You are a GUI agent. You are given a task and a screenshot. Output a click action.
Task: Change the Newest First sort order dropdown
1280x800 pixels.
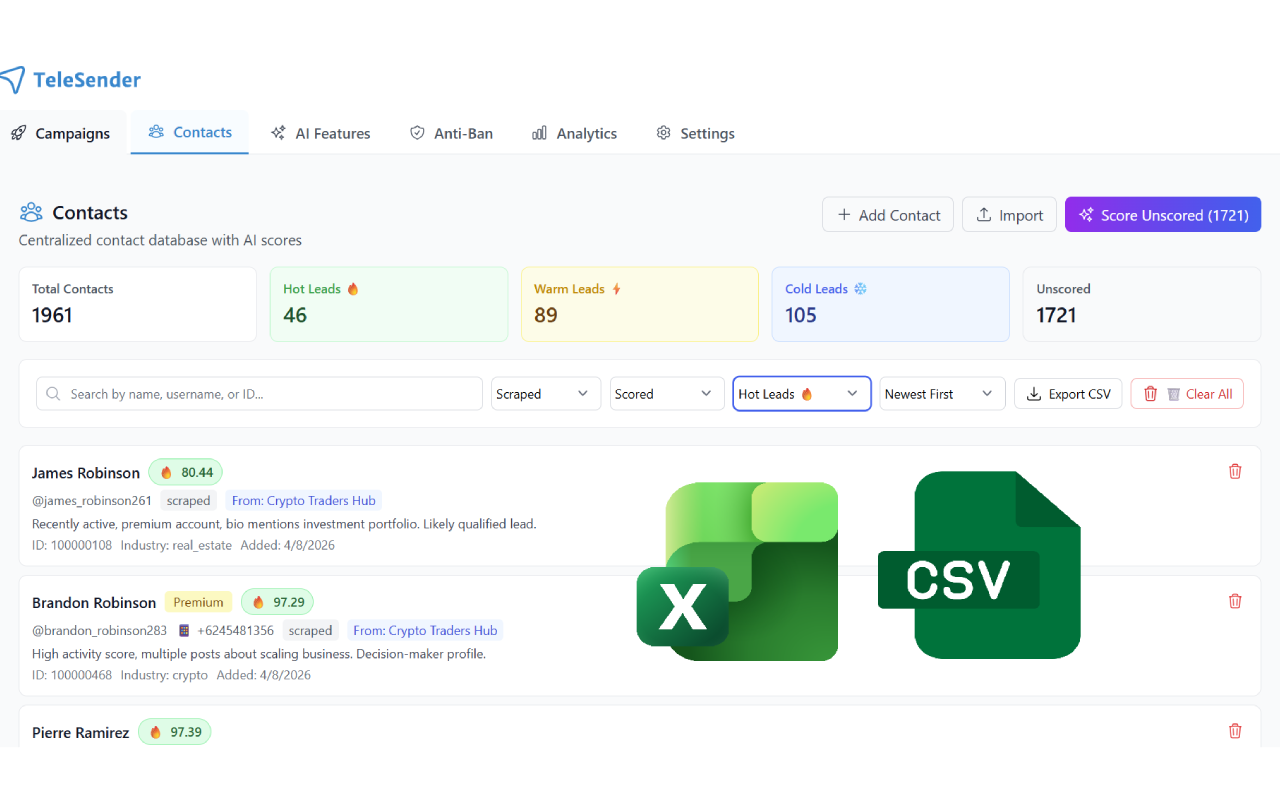(x=941, y=394)
